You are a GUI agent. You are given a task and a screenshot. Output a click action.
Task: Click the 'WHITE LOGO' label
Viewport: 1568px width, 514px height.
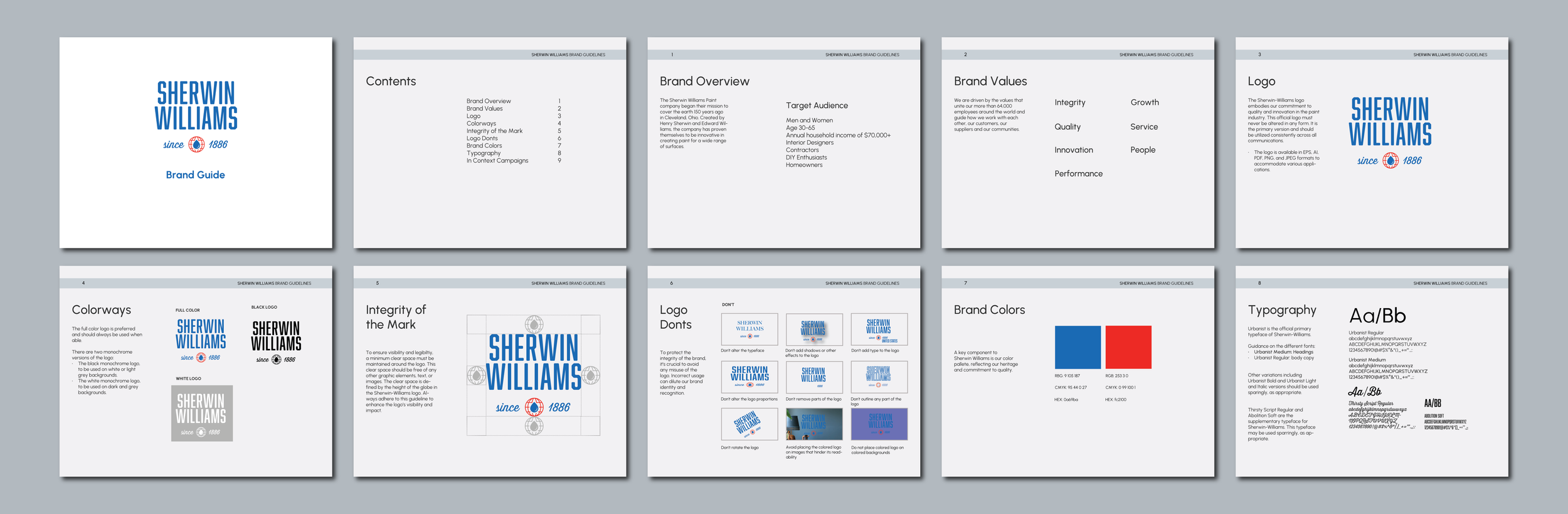pyautogui.click(x=188, y=378)
